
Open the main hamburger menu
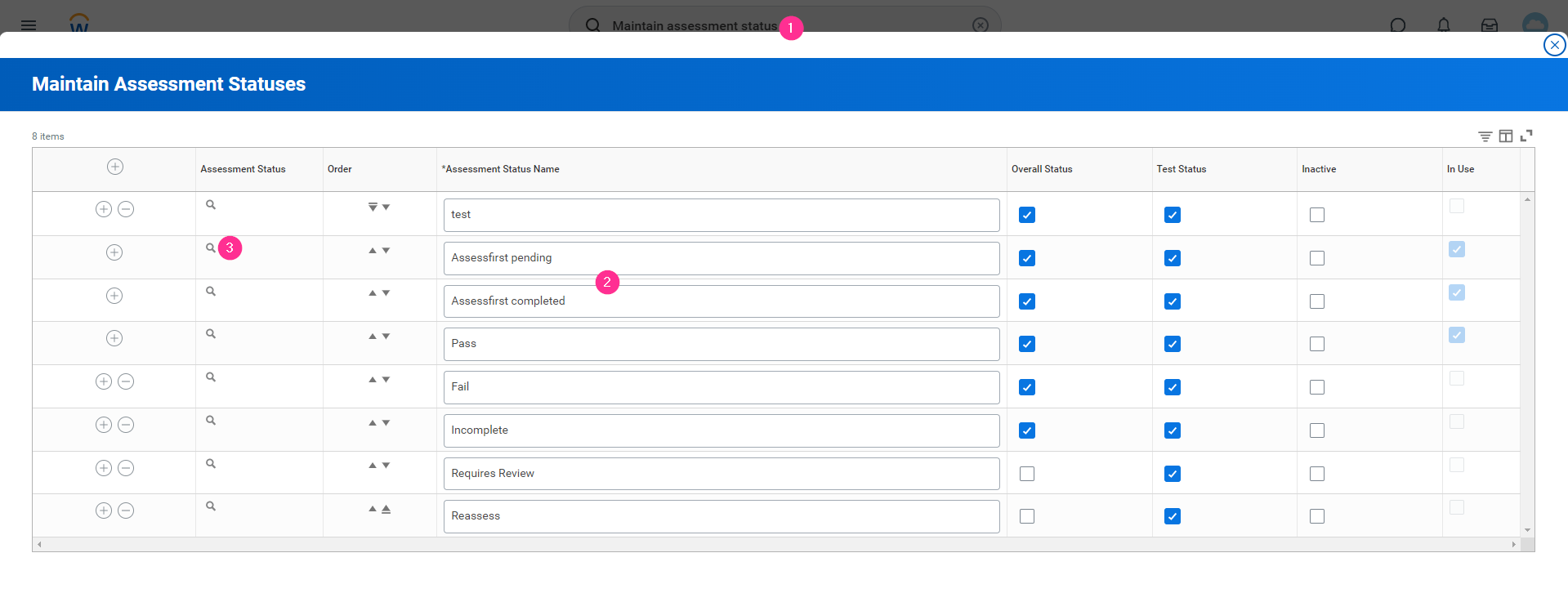point(29,25)
